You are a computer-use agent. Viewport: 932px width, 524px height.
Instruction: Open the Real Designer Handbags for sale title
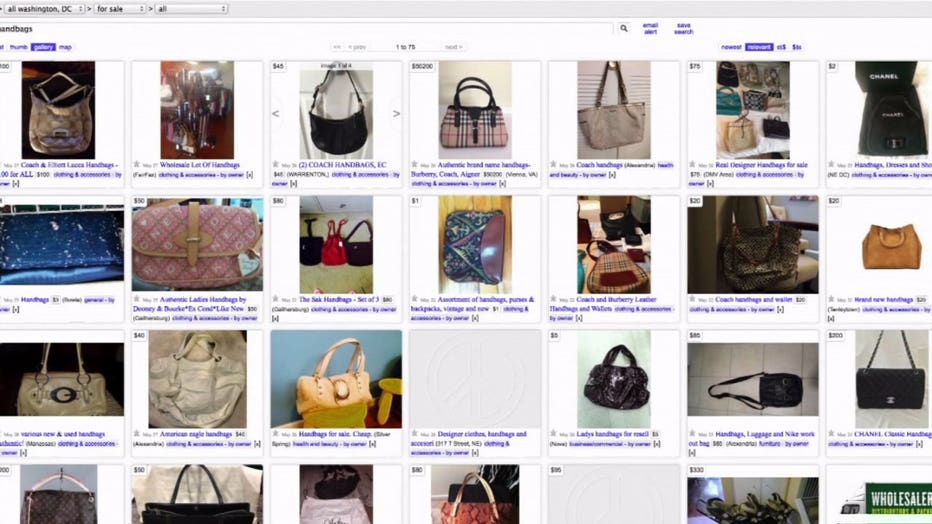click(761, 165)
